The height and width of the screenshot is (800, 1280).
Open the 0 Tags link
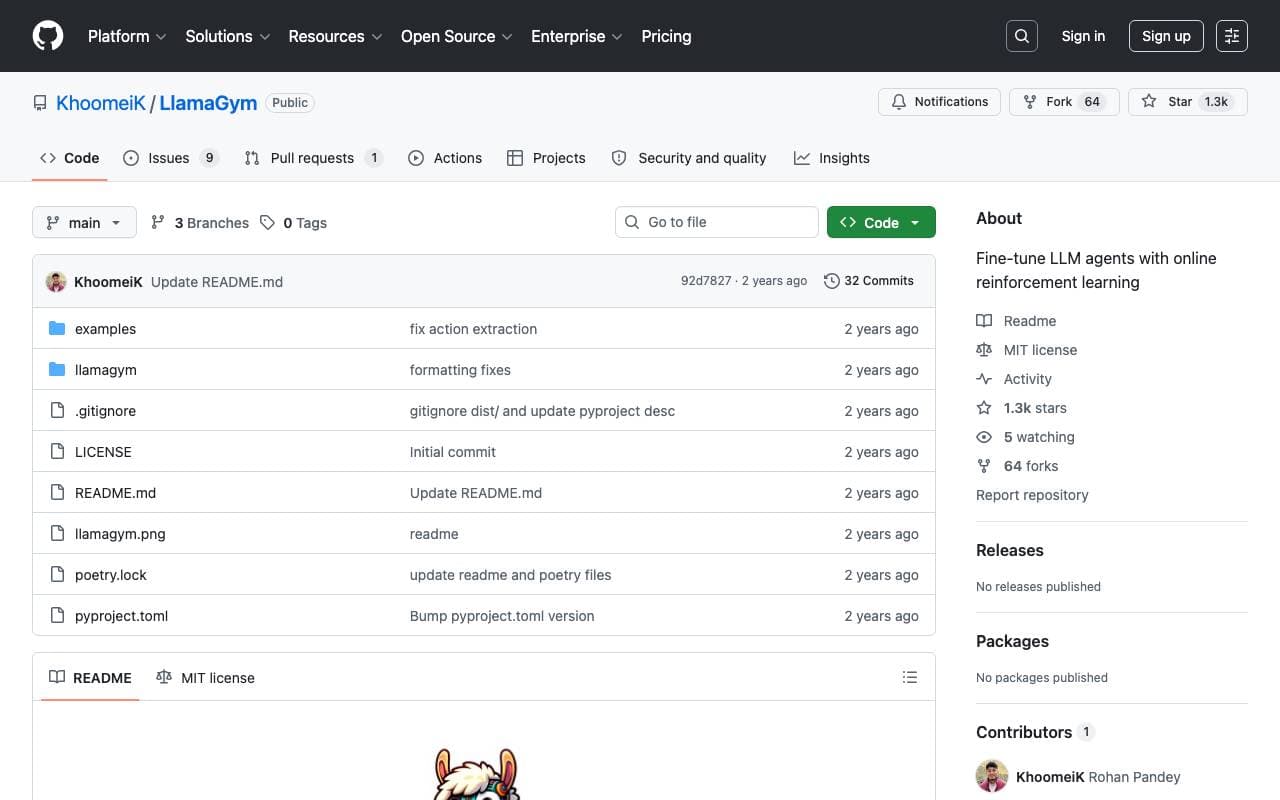click(x=294, y=223)
